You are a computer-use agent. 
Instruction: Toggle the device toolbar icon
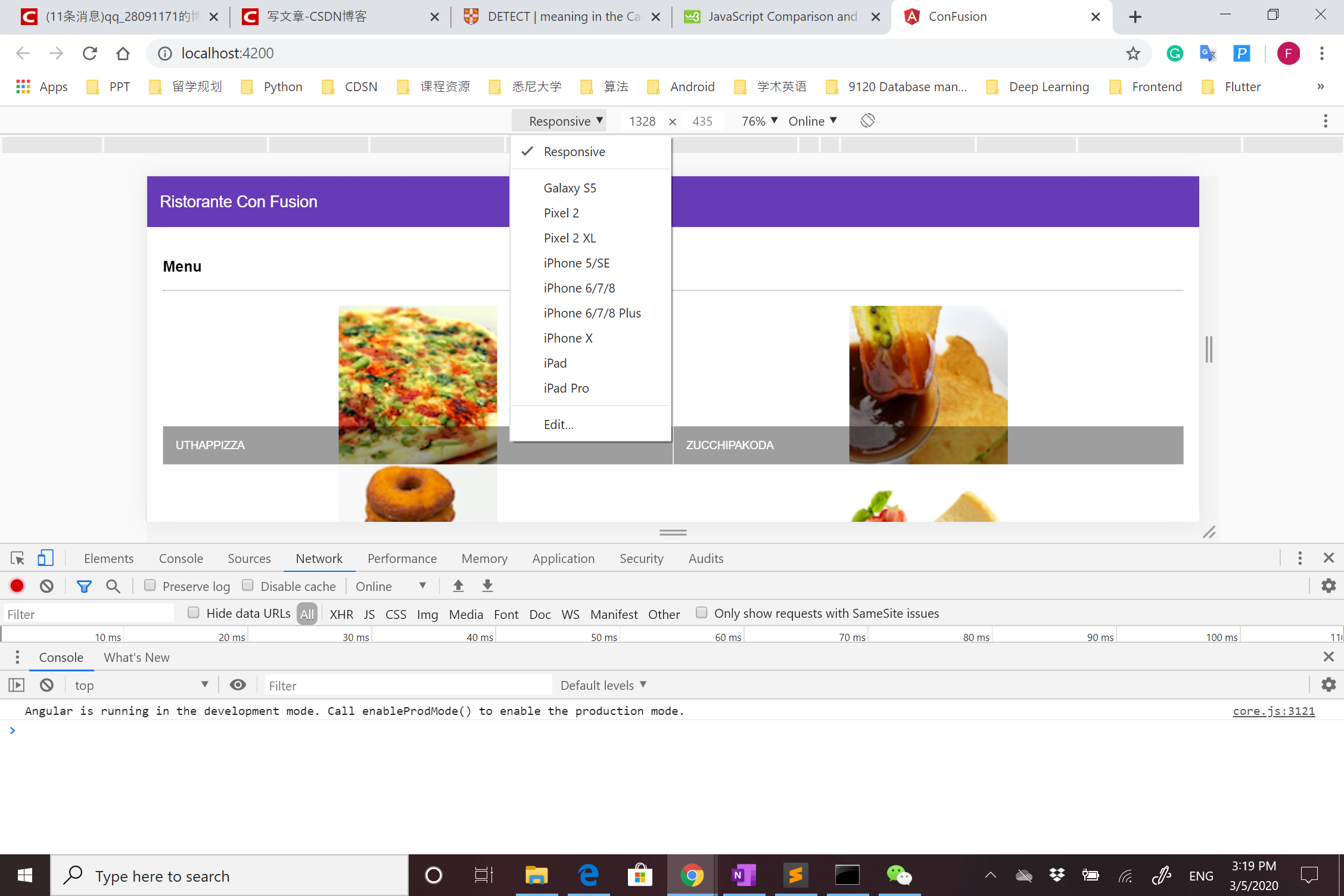[45, 558]
